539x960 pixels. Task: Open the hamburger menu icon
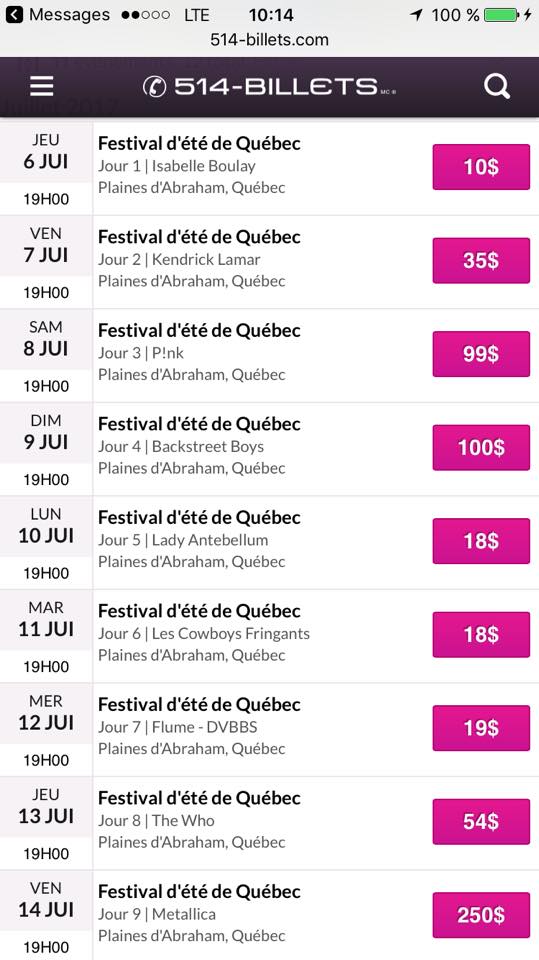click(42, 86)
